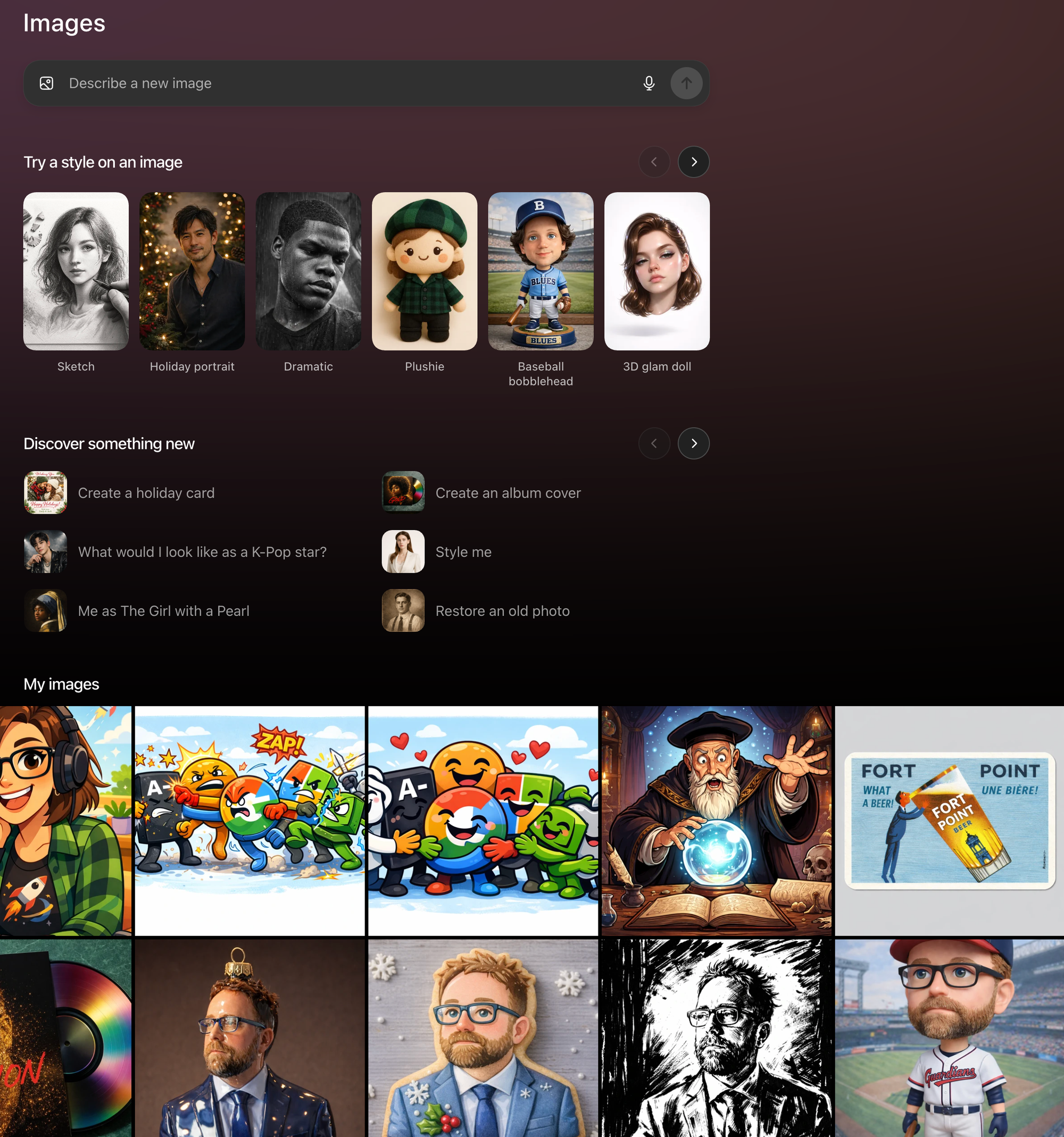Pick the Plushie style card
Screen dimensions: 1064x1137
(x=425, y=271)
